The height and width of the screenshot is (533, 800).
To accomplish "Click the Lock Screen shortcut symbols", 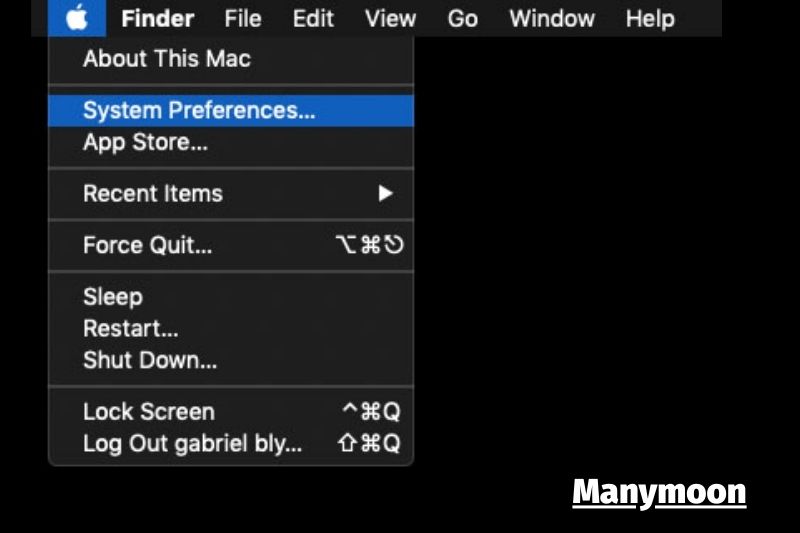I will [x=371, y=411].
